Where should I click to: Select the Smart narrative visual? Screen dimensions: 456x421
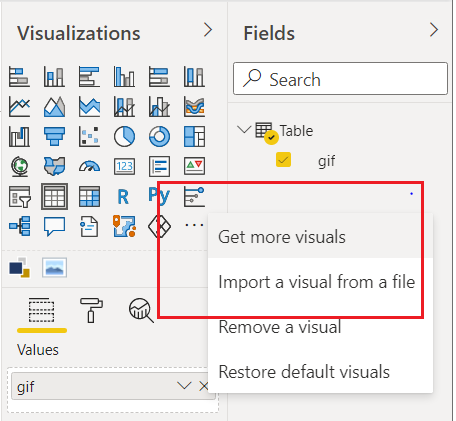89,226
